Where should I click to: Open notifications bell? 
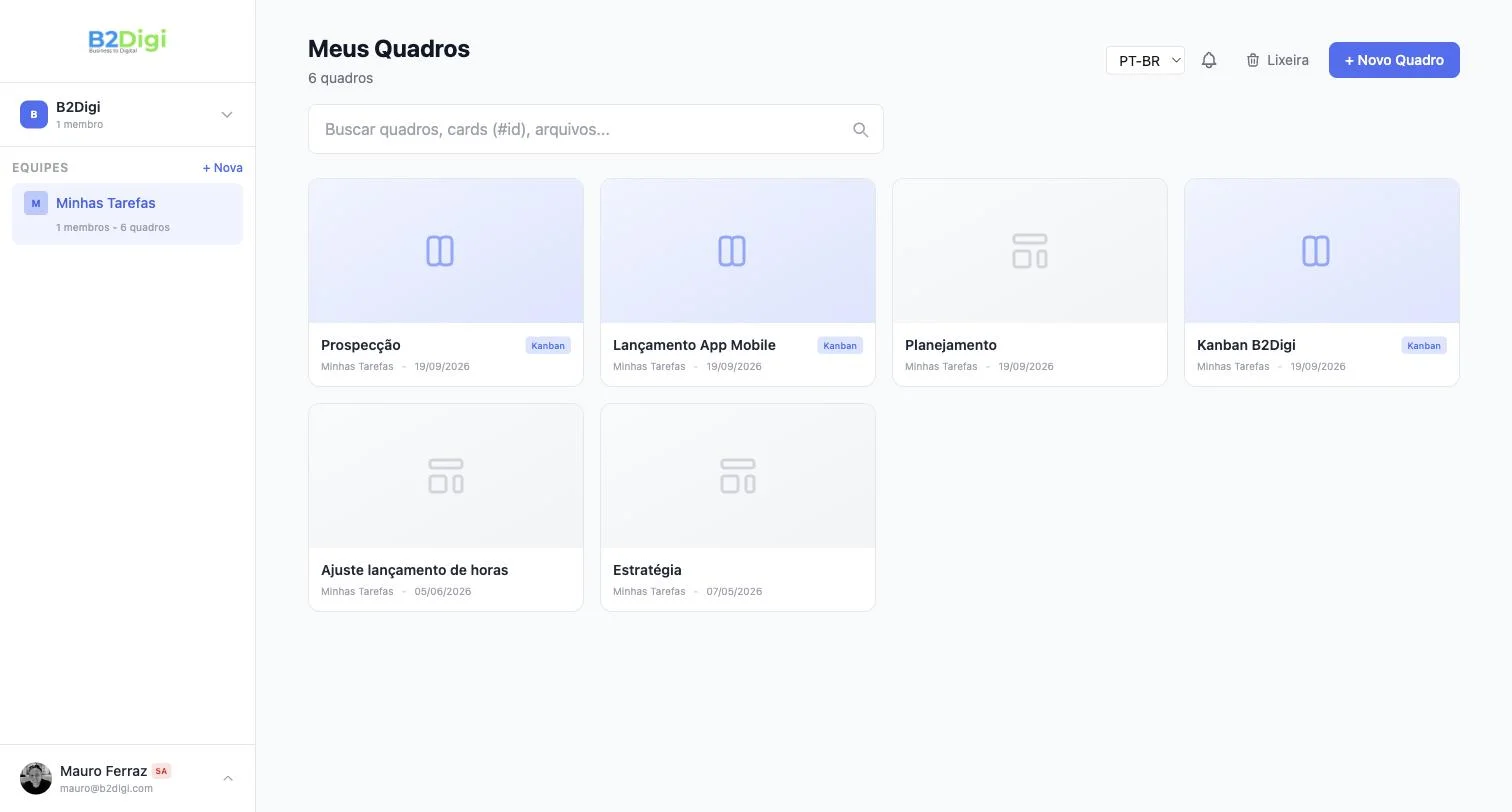click(x=1209, y=60)
